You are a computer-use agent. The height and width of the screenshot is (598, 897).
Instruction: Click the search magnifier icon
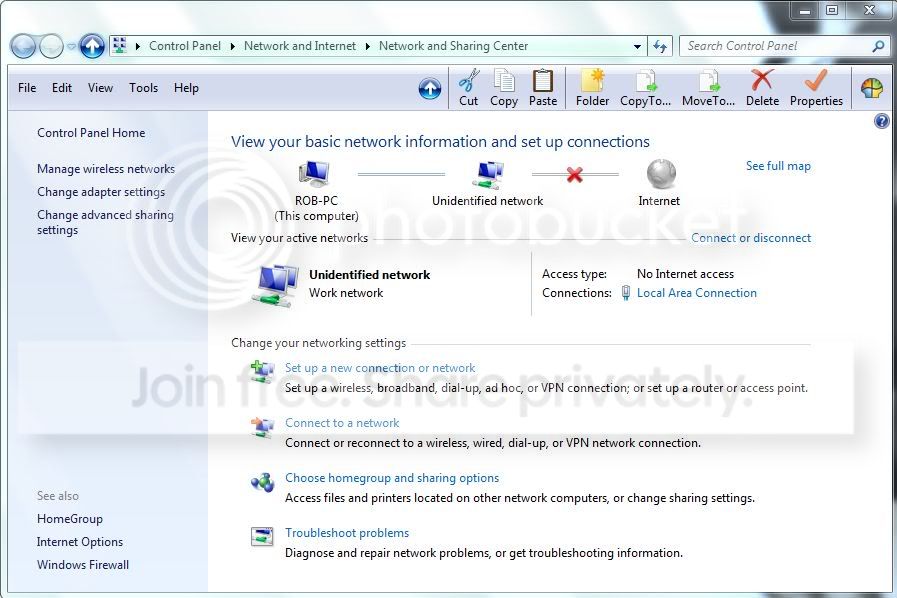[x=878, y=46]
